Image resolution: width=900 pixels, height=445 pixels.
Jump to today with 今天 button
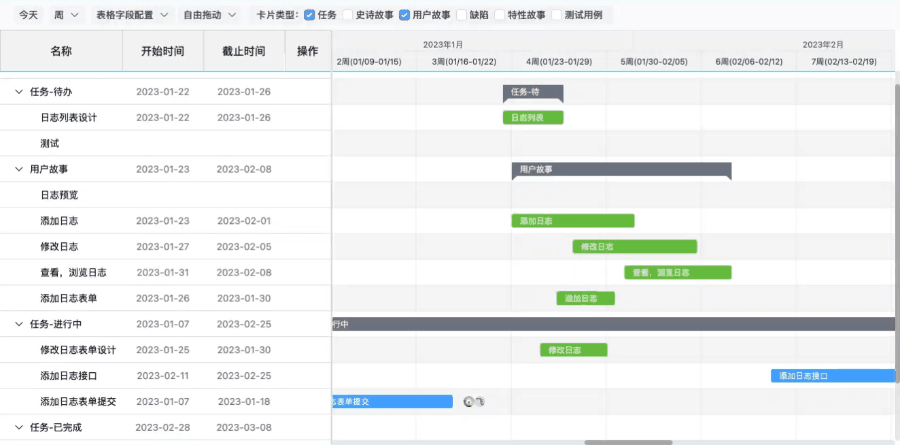pyautogui.click(x=29, y=15)
